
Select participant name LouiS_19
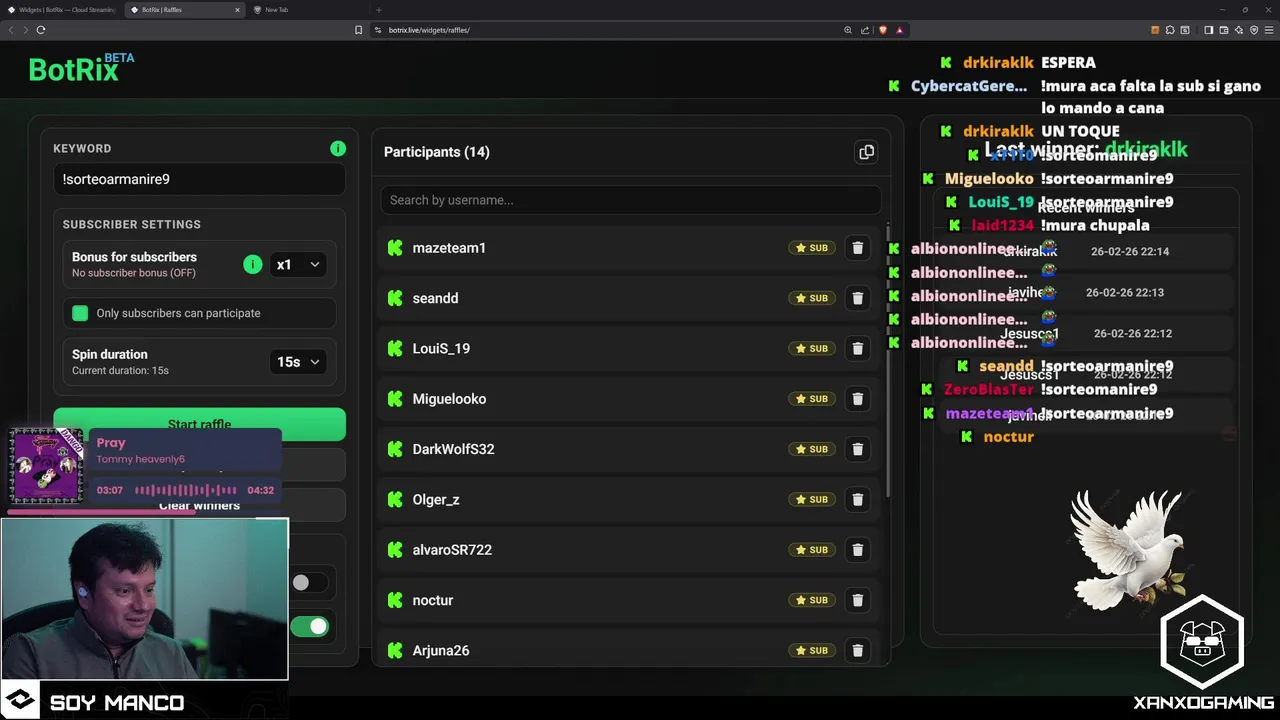point(441,348)
